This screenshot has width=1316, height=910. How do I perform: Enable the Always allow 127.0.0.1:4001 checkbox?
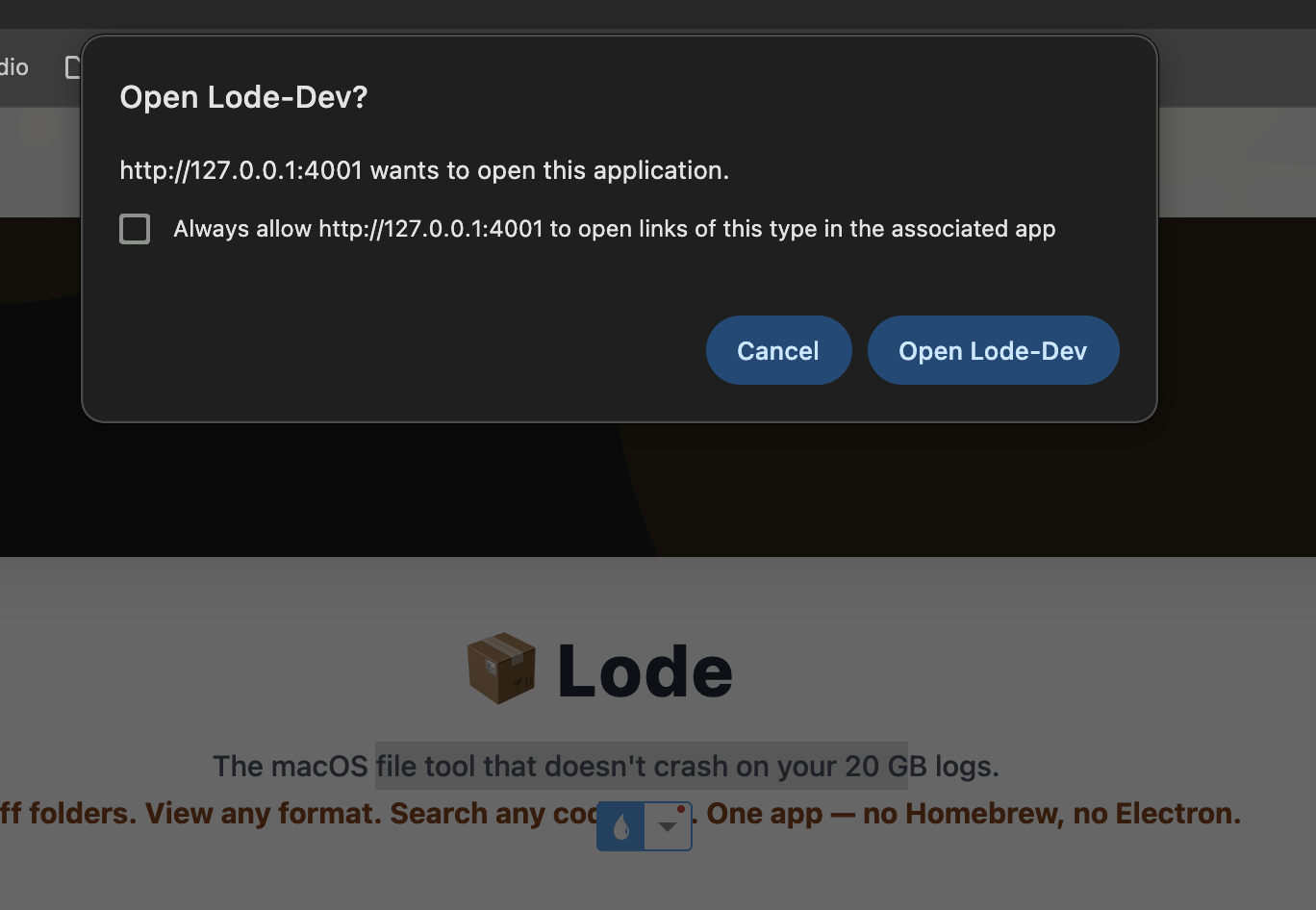(x=135, y=229)
